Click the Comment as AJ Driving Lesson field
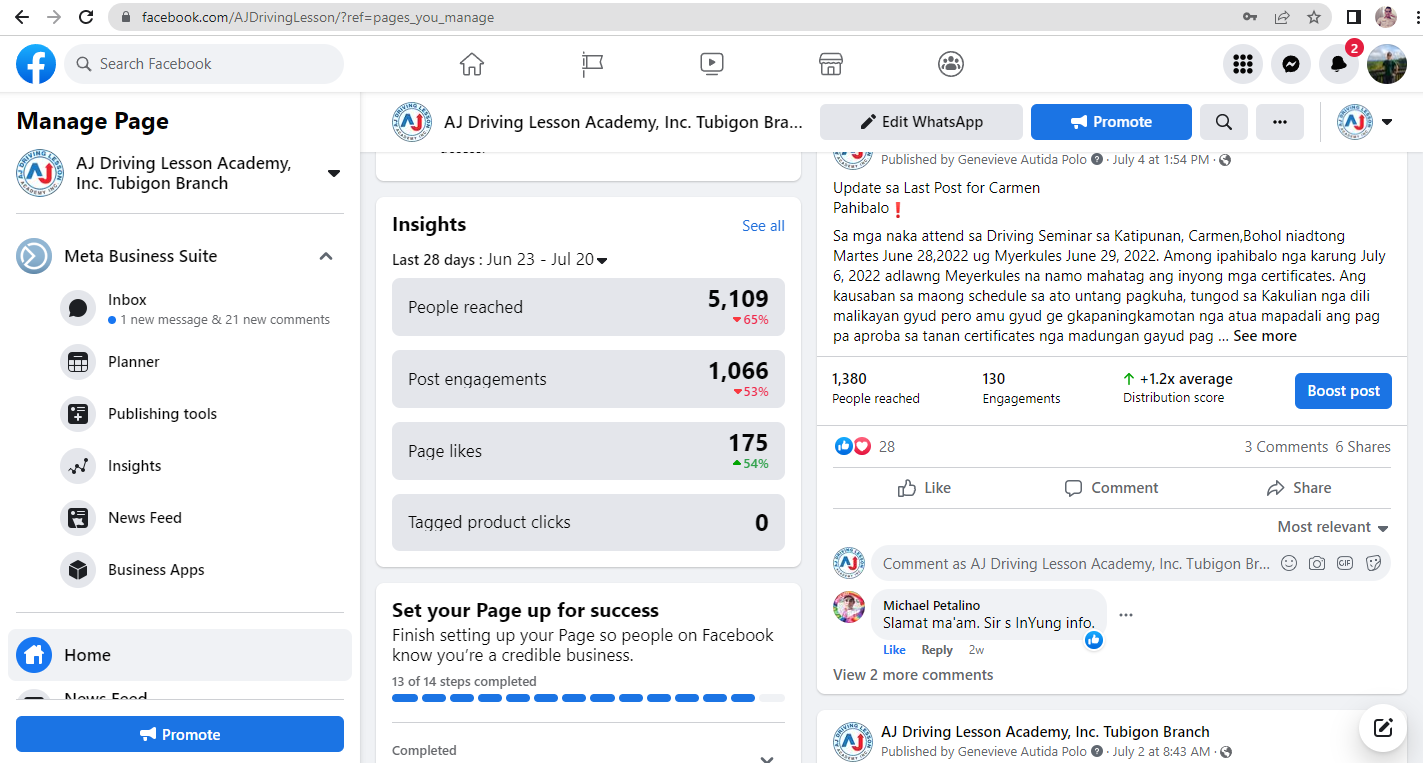 pyautogui.click(x=1075, y=564)
